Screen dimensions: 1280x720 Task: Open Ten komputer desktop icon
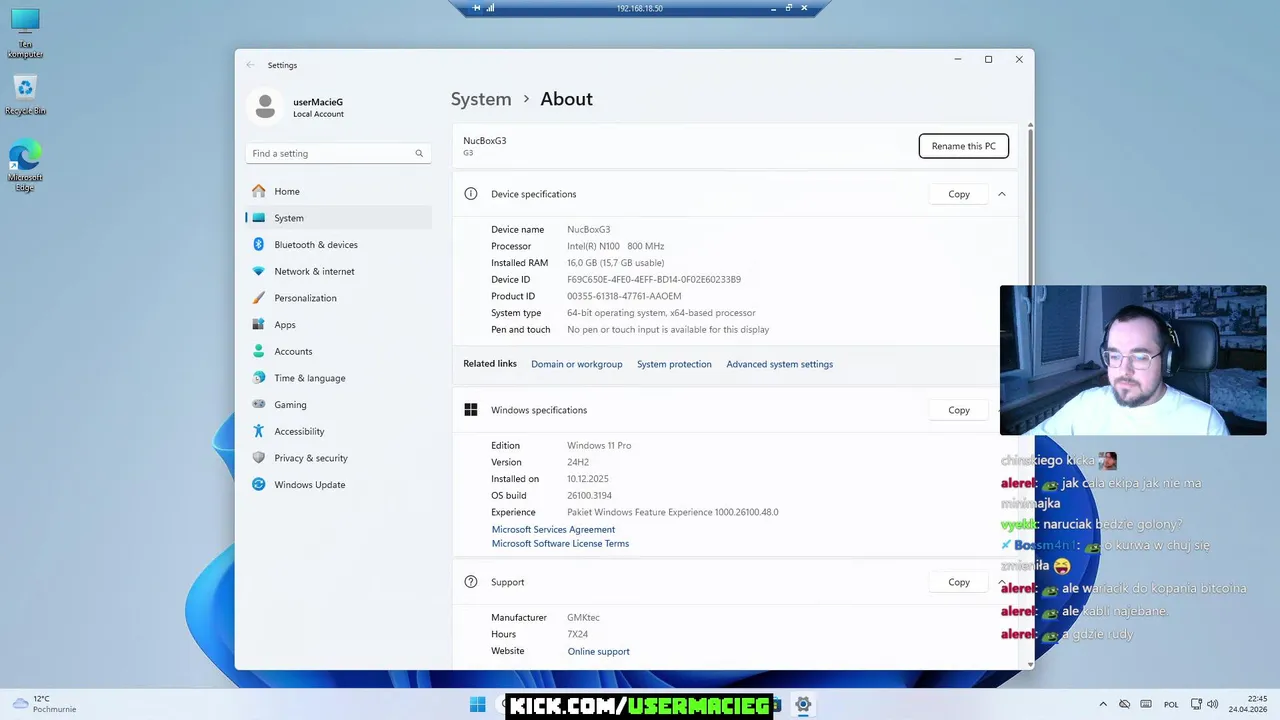coord(25,33)
